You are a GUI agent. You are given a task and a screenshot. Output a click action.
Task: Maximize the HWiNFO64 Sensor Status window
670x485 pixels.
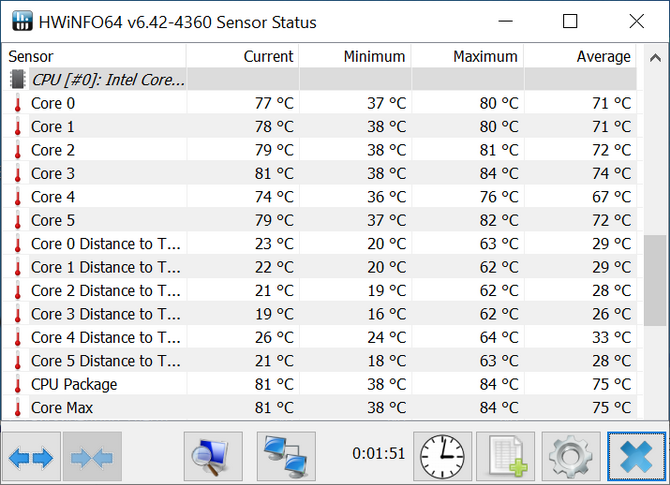pyautogui.click(x=570, y=21)
